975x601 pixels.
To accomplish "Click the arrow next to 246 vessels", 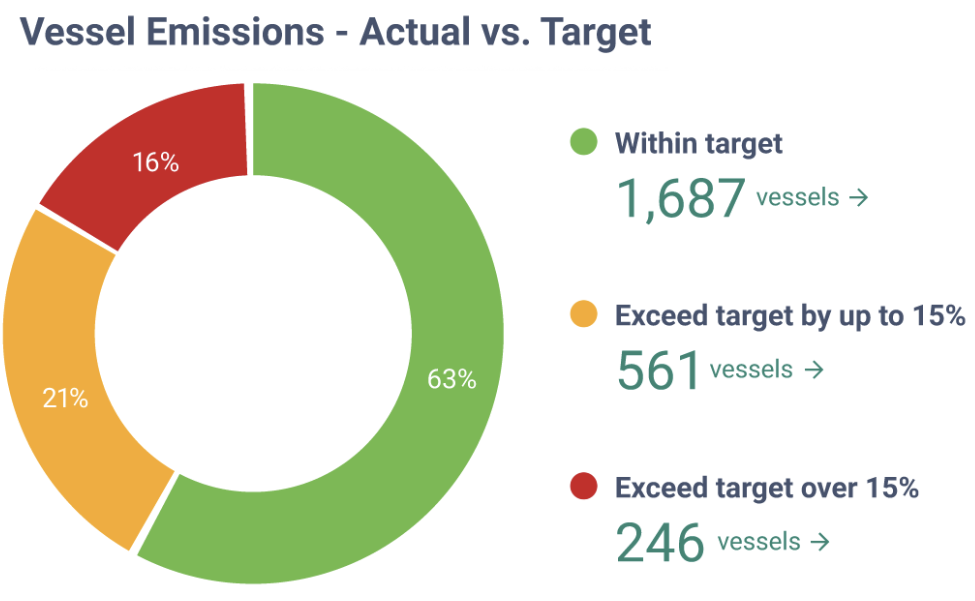I will tap(821, 543).
